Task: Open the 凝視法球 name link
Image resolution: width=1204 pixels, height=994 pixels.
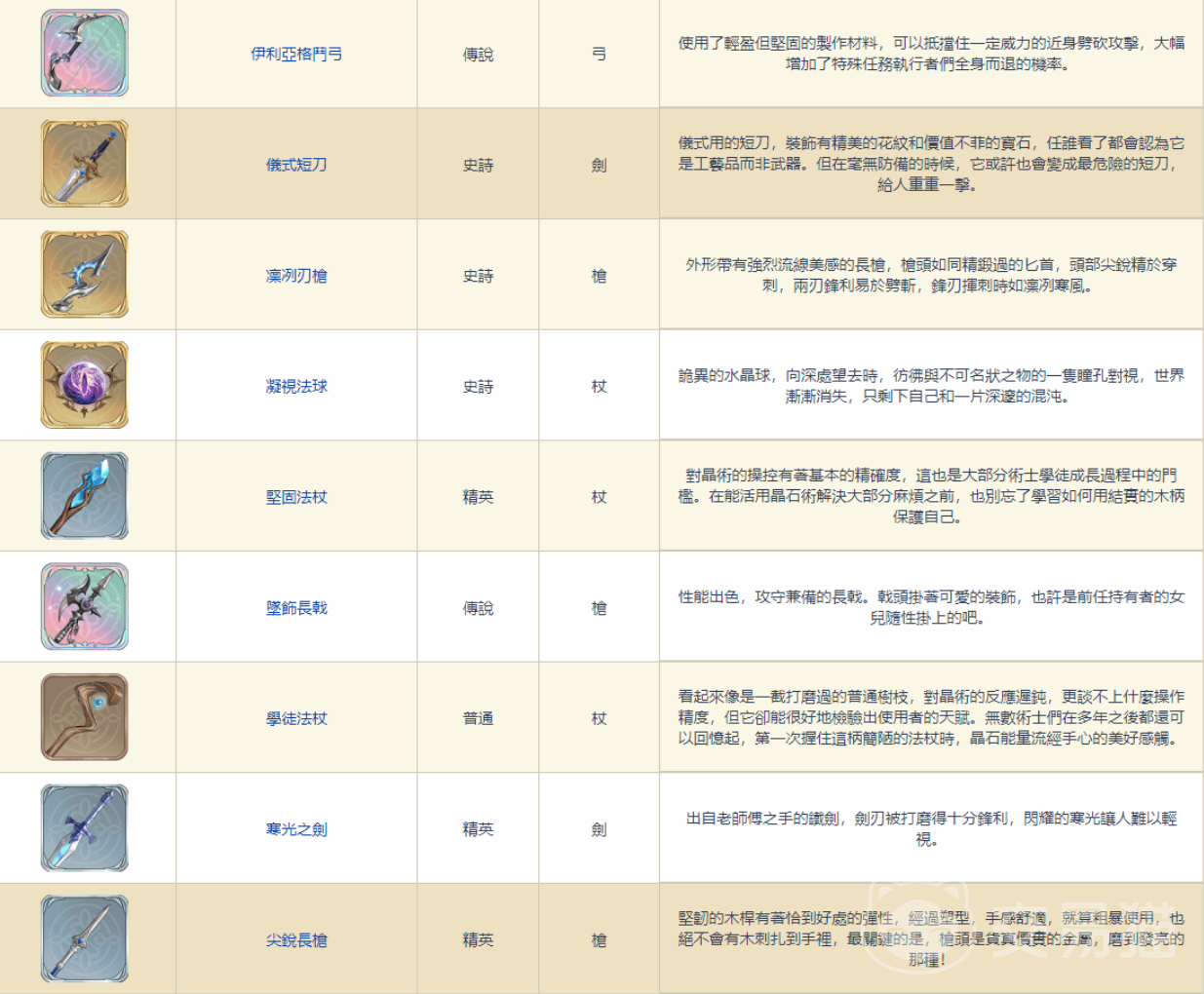Action: pyautogui.click(x=296, y=387)
